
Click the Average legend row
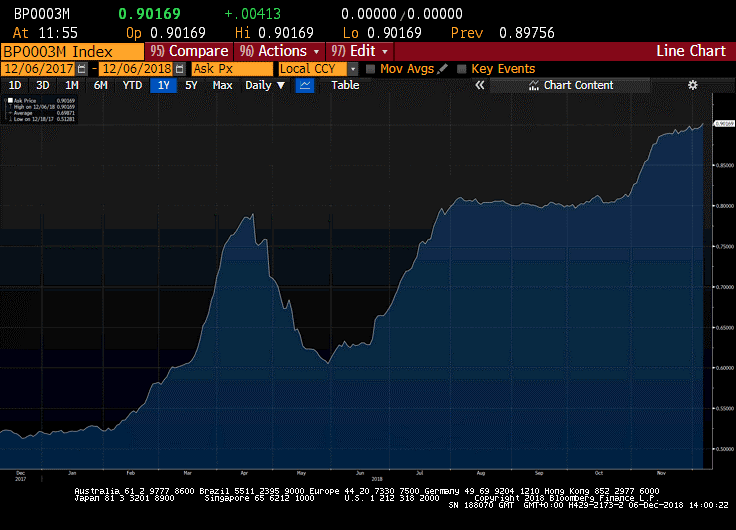point(41,113)
